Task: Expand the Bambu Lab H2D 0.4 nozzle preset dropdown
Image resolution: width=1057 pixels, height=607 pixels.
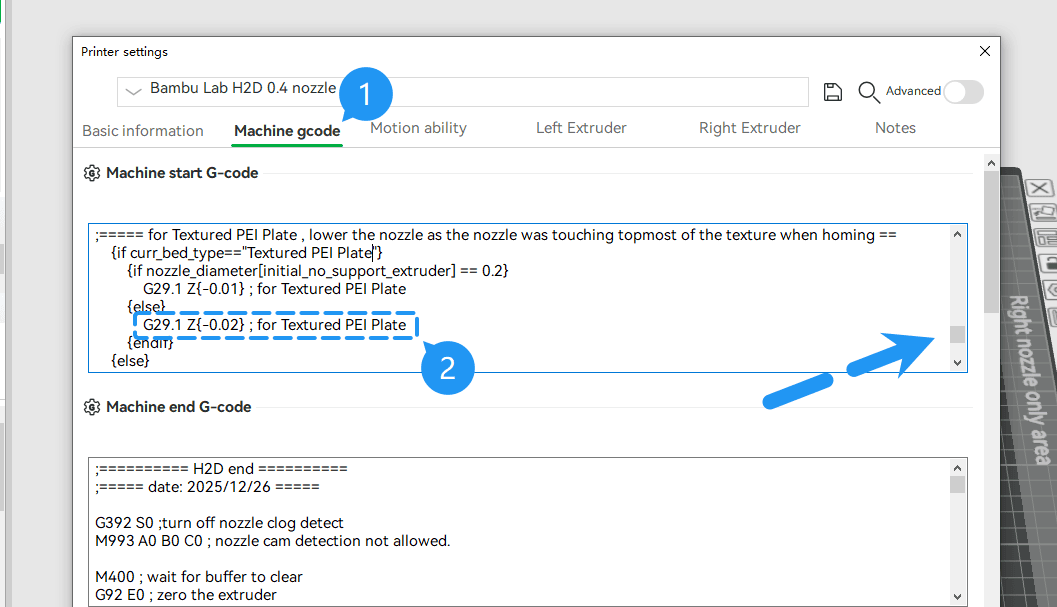Action: coord(133,91)
